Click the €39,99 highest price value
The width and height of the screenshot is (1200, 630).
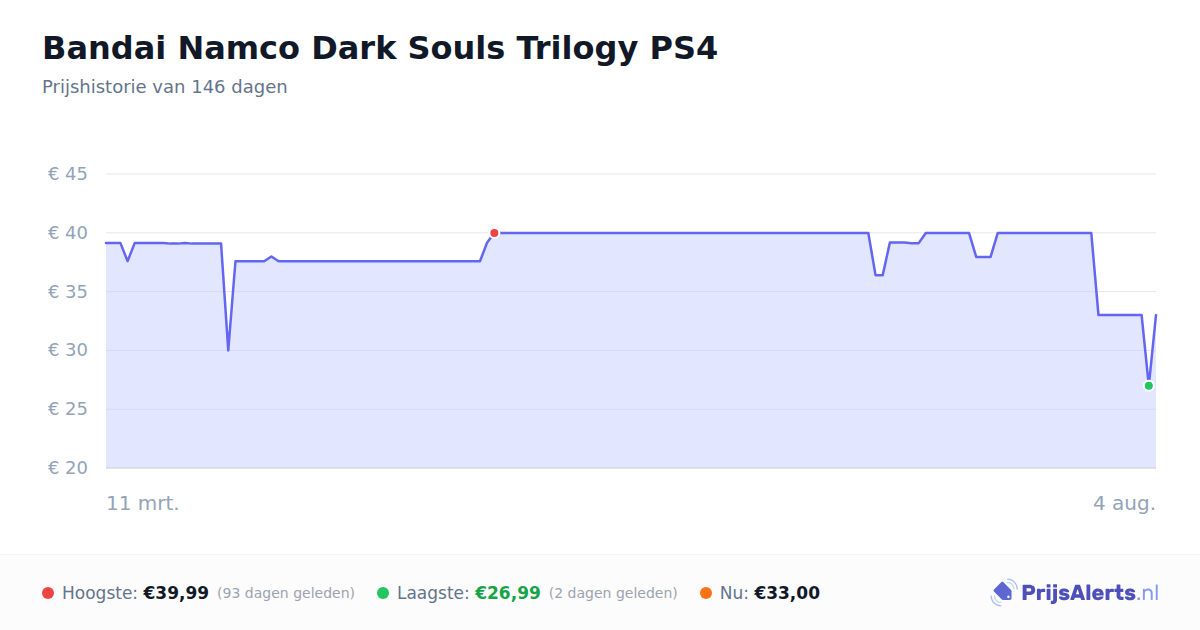pos(176,593)
